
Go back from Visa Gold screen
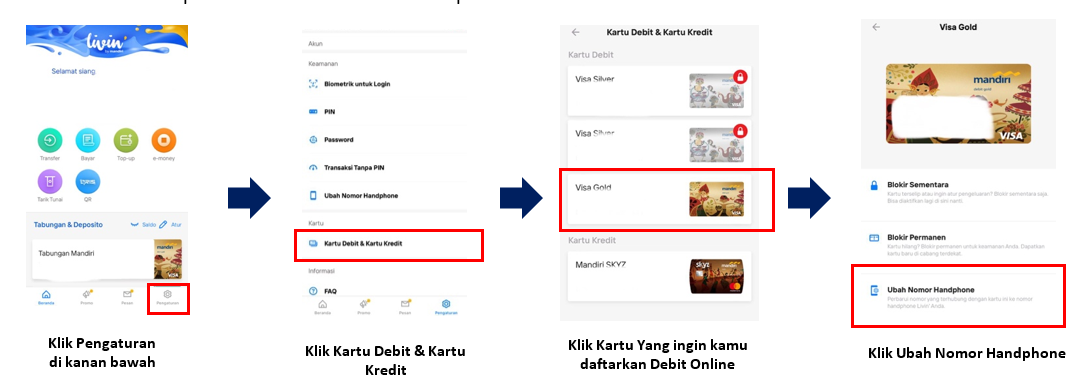point(876,27)
